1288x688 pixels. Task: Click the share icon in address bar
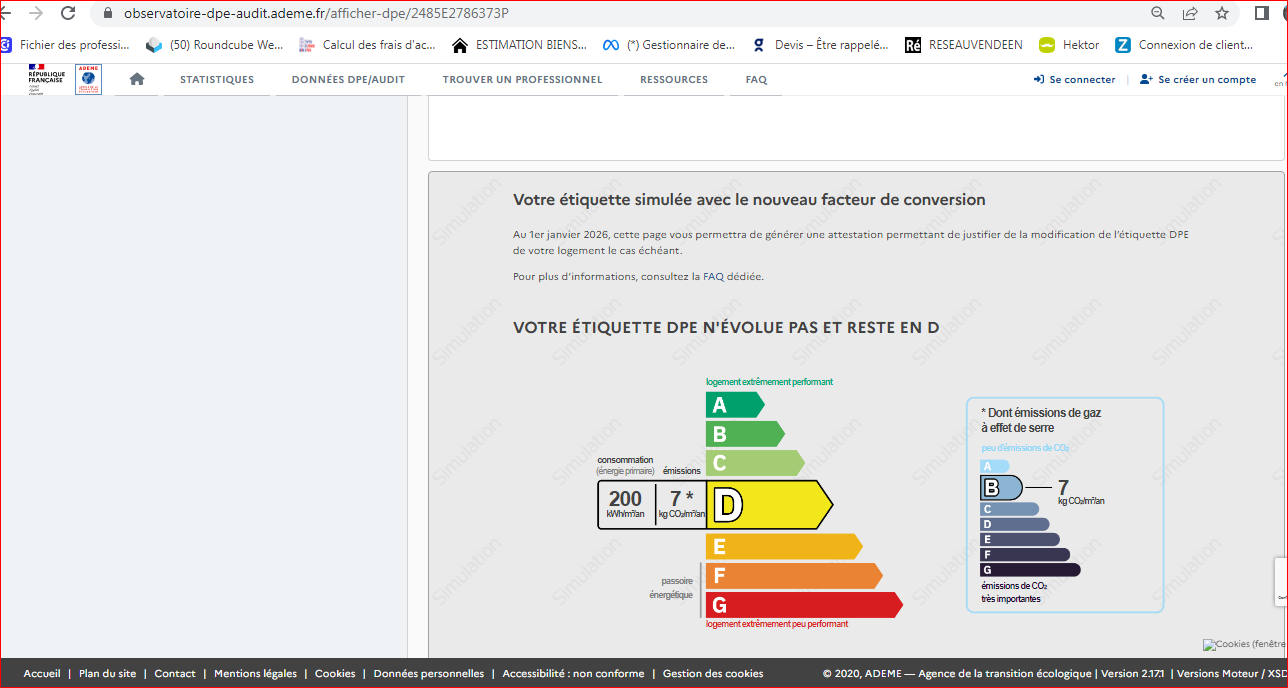point(1189,13)
